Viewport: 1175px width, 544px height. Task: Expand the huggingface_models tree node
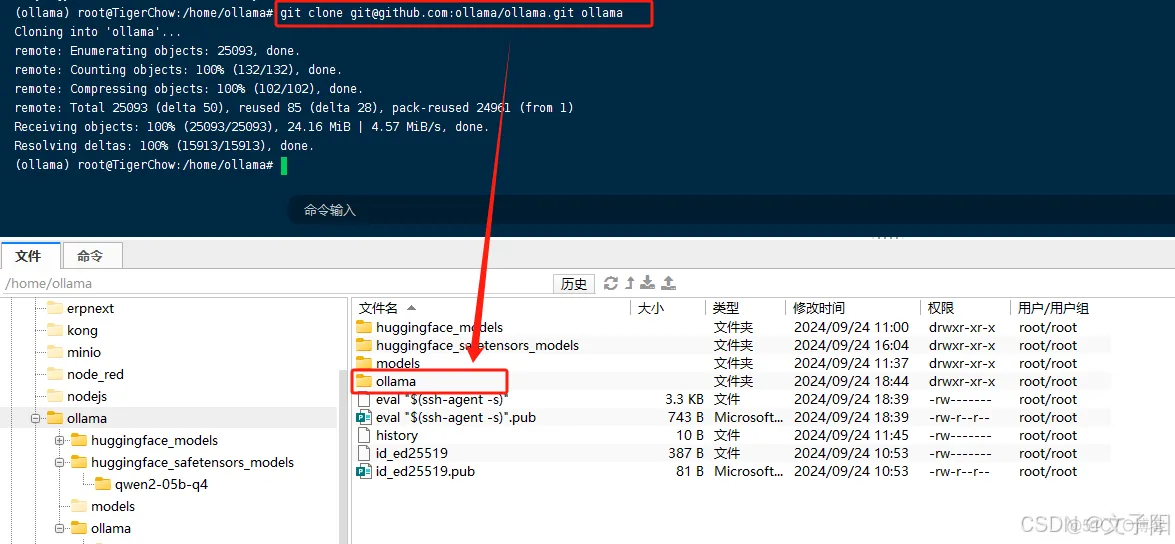coord(58,441)
